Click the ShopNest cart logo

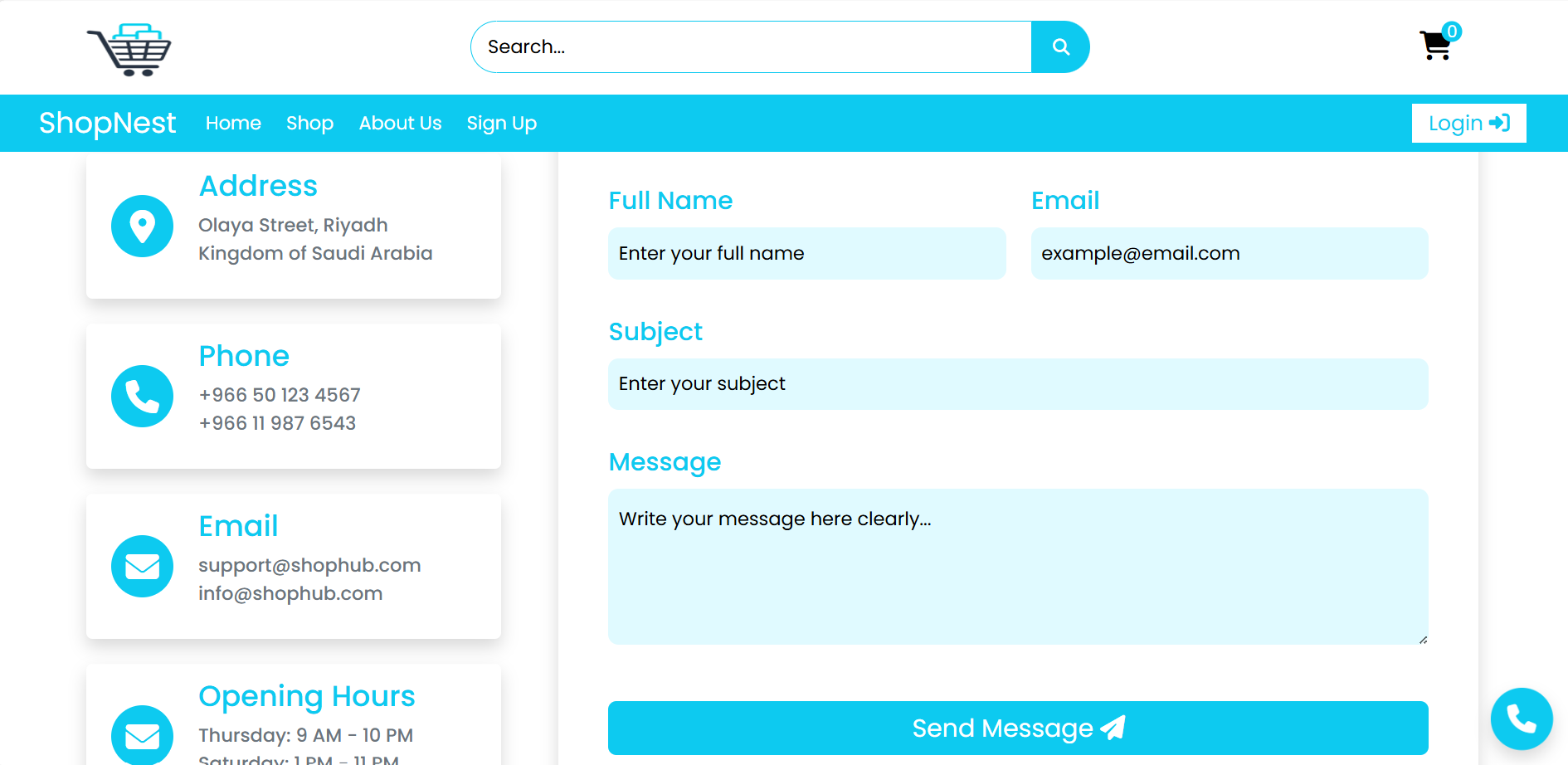point(129,50)
